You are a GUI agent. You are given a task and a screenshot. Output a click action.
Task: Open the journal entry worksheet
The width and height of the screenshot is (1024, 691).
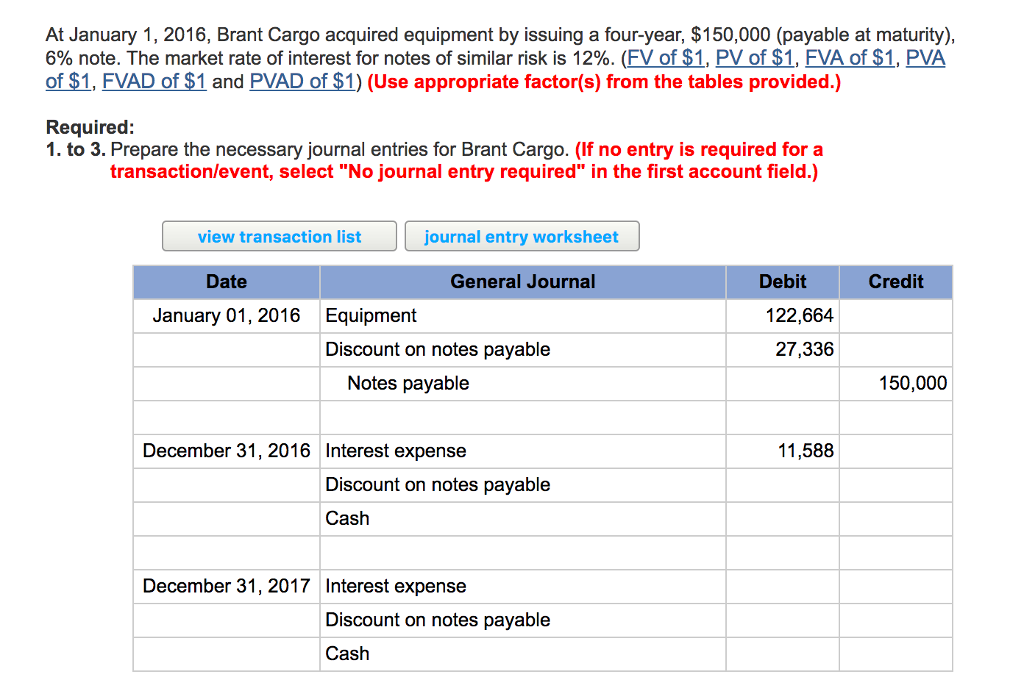(522, 235)
